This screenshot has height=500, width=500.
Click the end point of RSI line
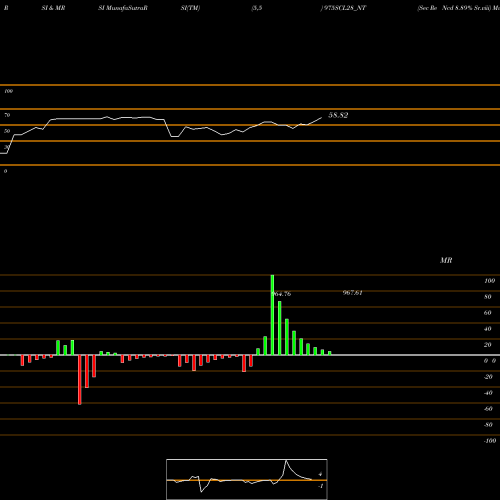tap(321, 117)
